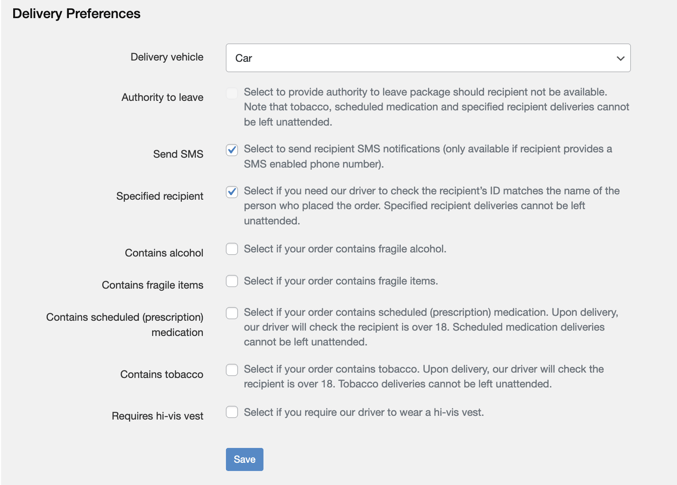Enable the Contains tobacco checkbox
The height and width of the screenshot is (485, 677).
(232, 370)
